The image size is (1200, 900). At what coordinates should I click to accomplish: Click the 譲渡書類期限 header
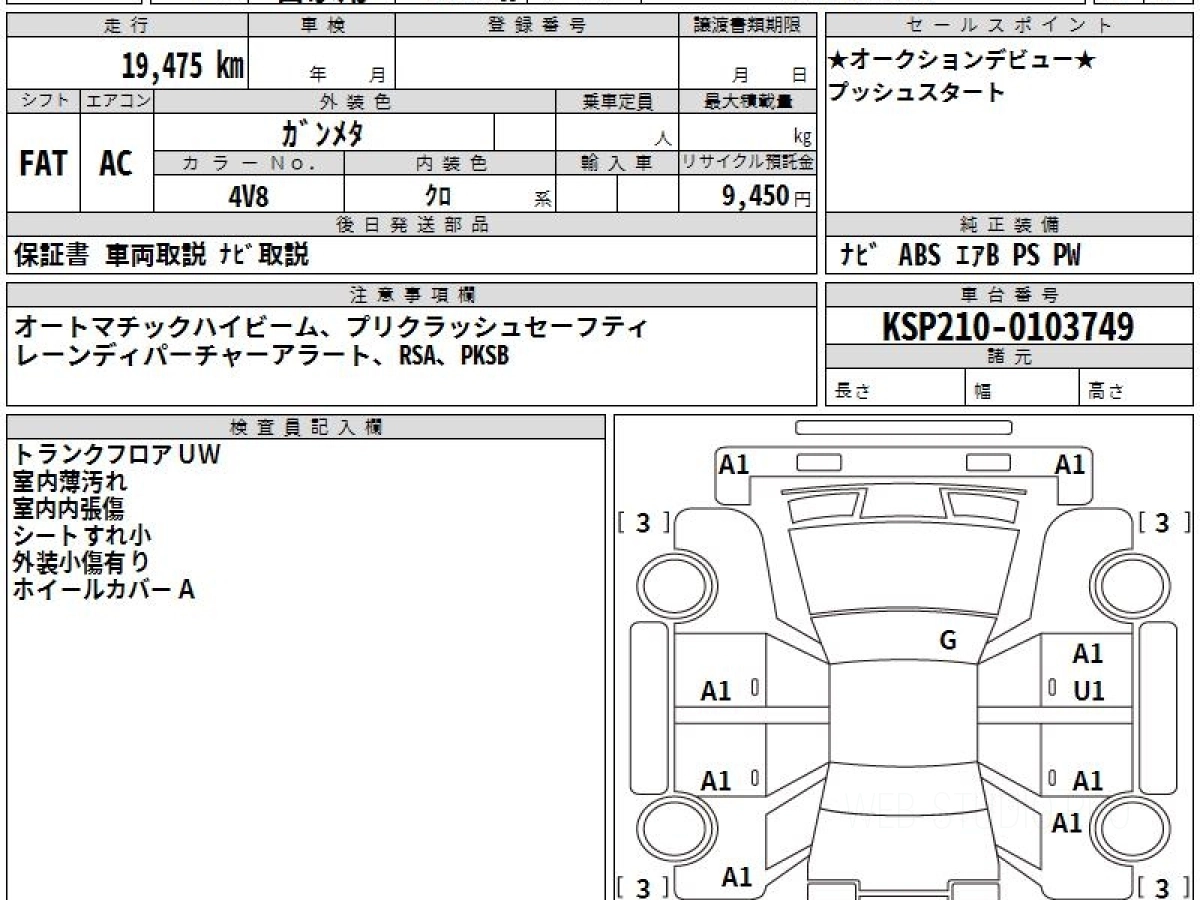[x=747, y=26]
